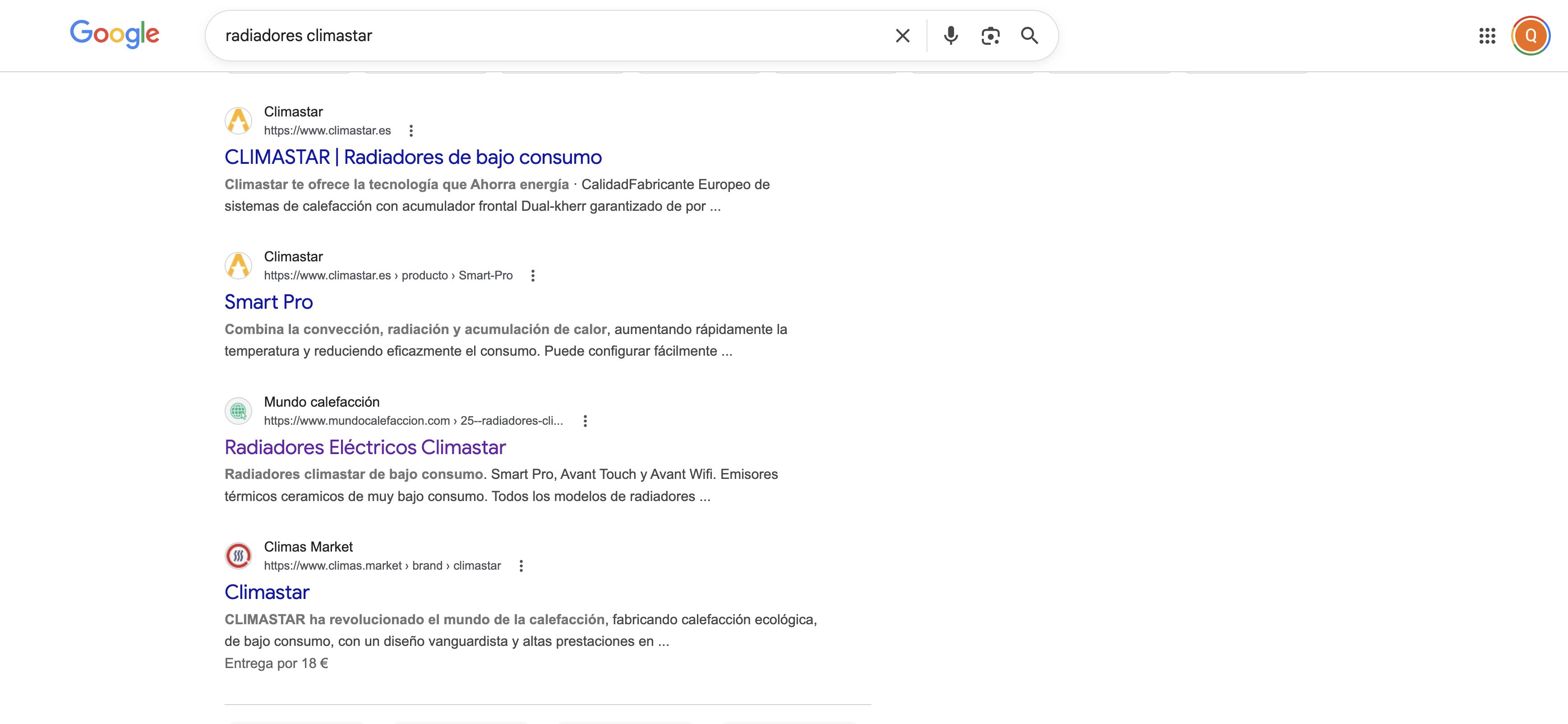
Task: Open the Radiadores Eléctricos Climastar result
Action: coord(364,447)
